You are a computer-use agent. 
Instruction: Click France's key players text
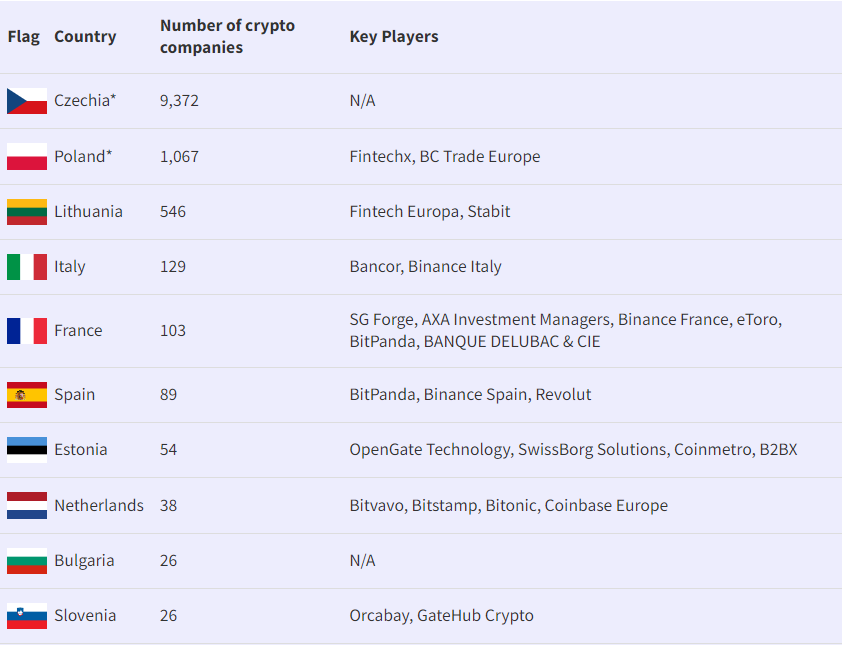click(565, 331)
